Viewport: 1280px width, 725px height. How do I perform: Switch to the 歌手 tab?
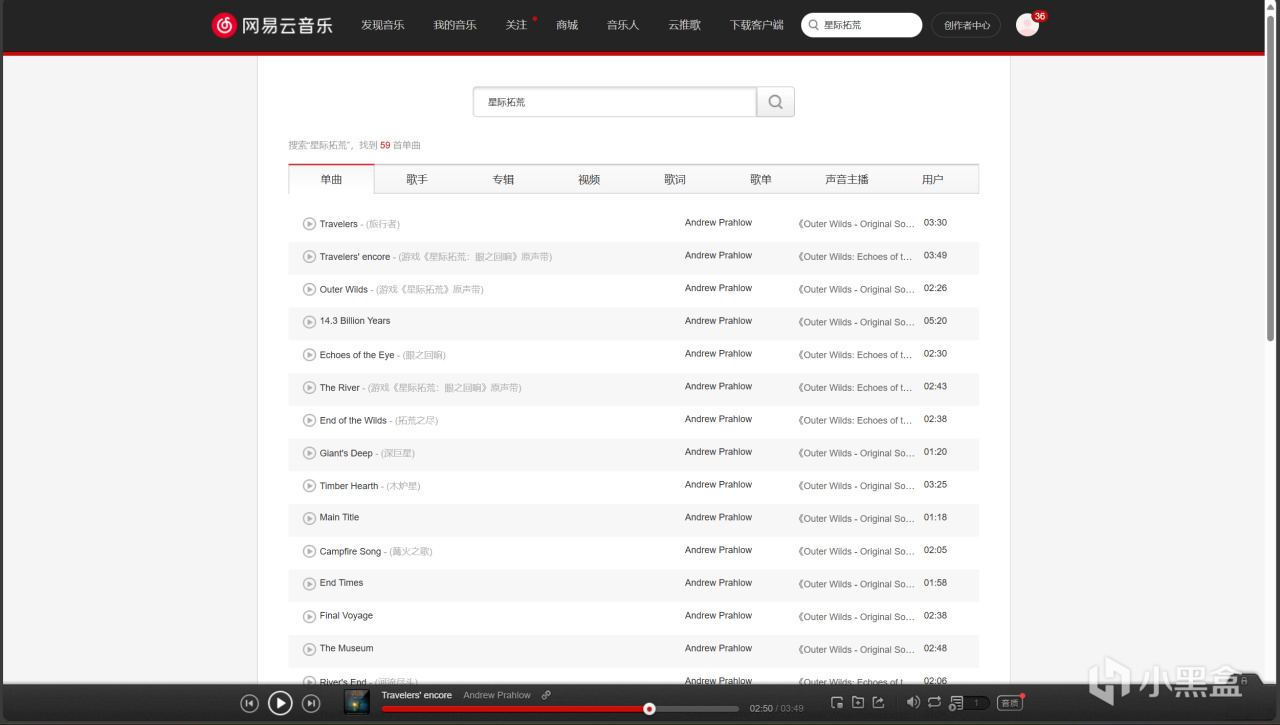point(417,179)
